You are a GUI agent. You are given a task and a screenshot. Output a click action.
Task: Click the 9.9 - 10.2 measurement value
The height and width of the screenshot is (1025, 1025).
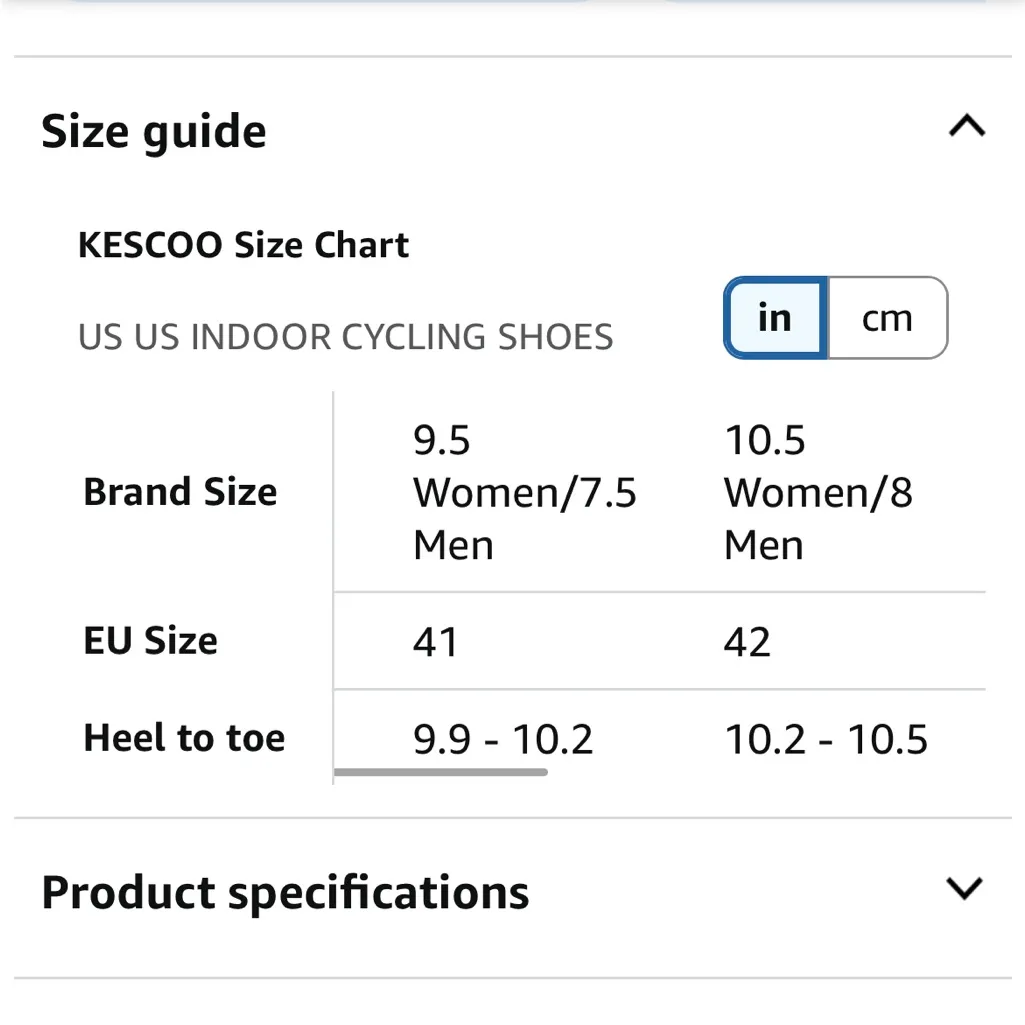point(504,738)
